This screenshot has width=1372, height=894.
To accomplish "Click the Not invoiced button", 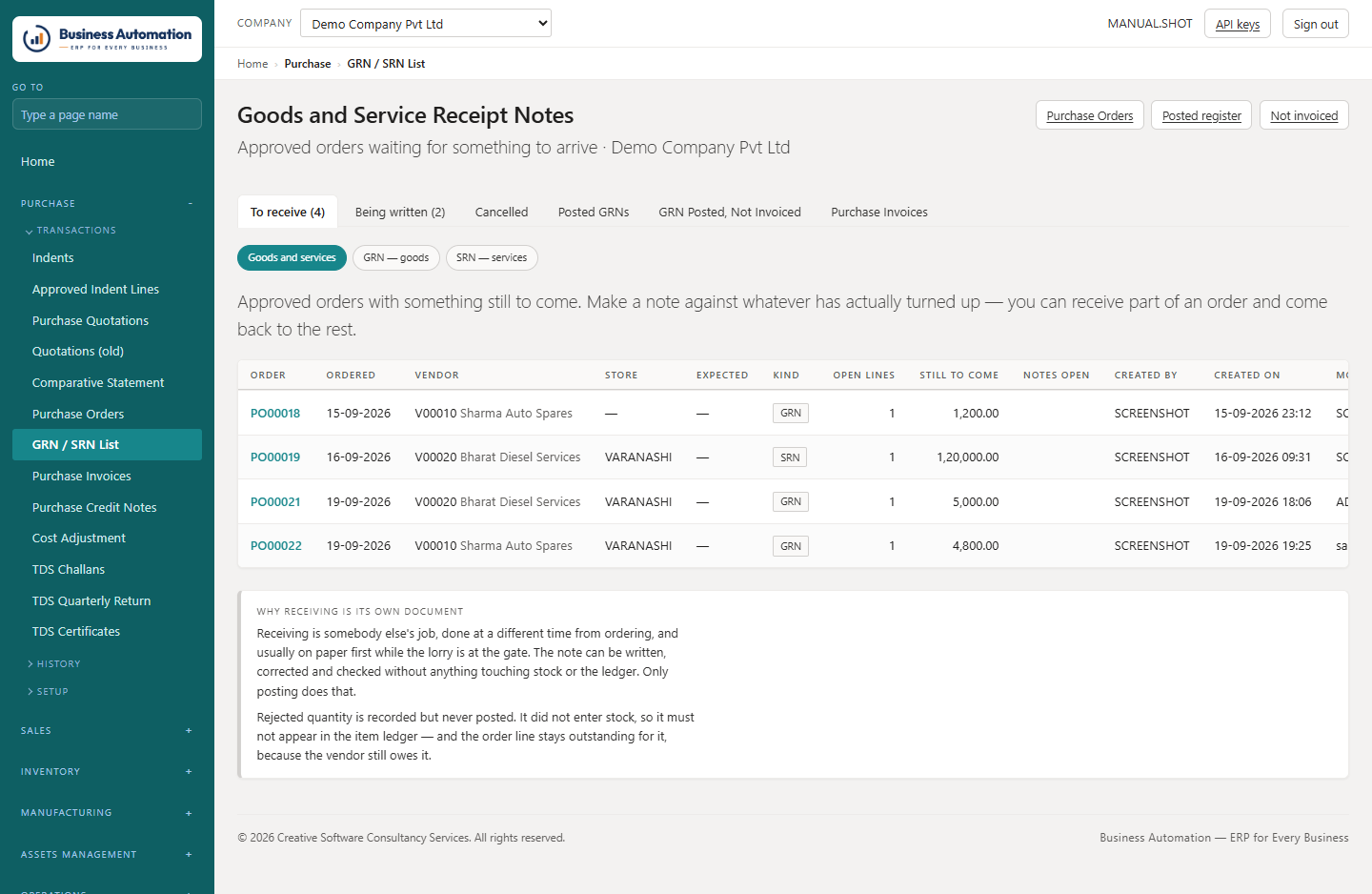I will pos(1304,115).
